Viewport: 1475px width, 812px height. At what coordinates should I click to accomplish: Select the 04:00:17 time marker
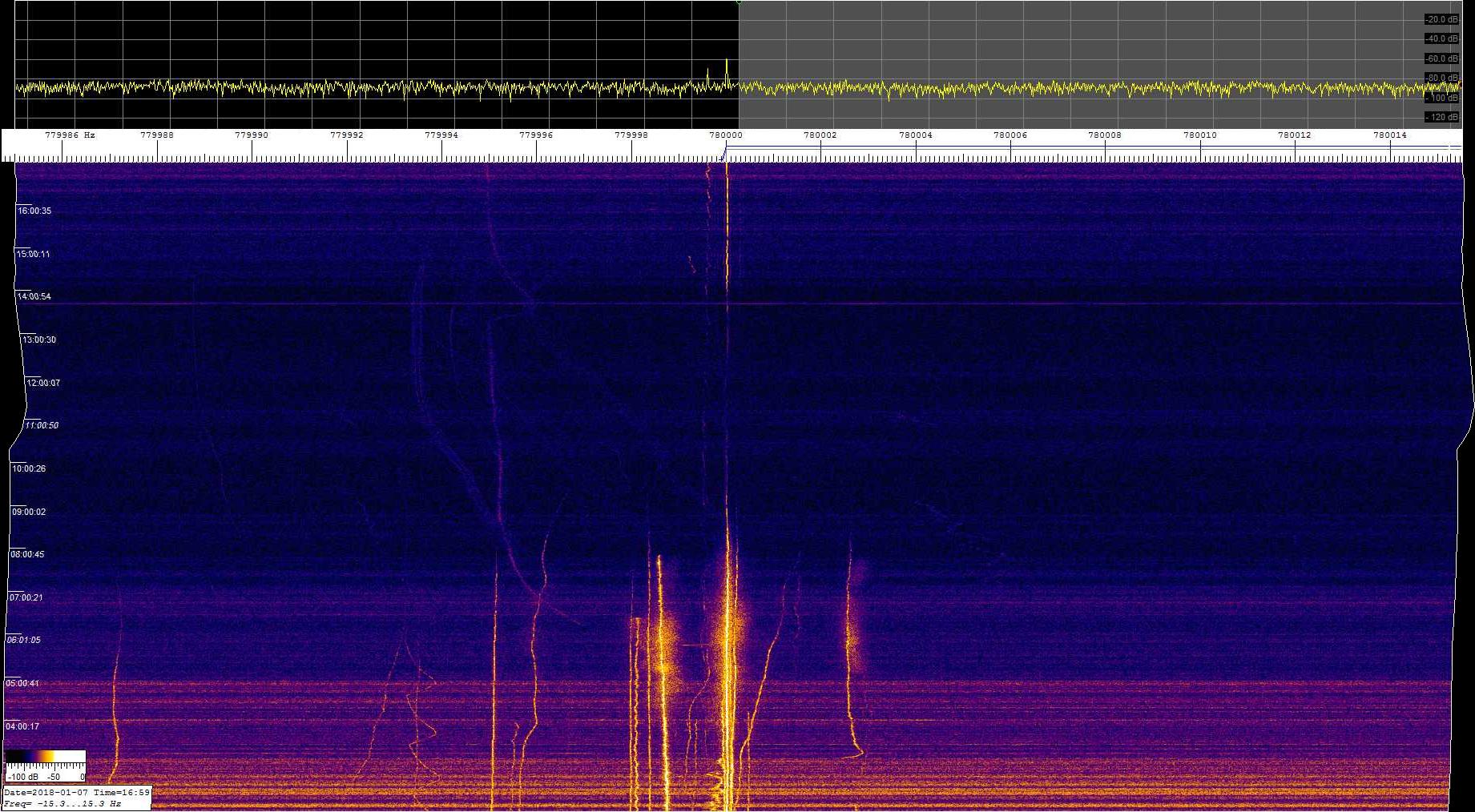(22, 726)
